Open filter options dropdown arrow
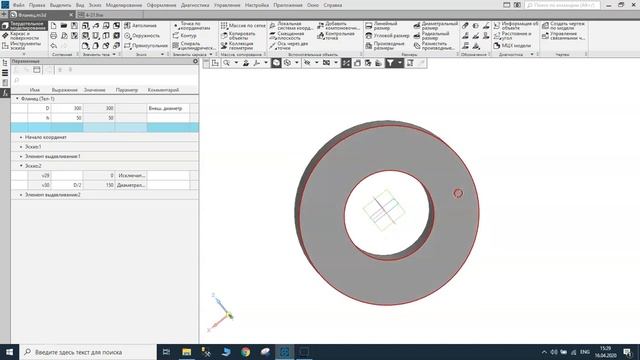Screen dimensions: 640x360 (400, 62)
